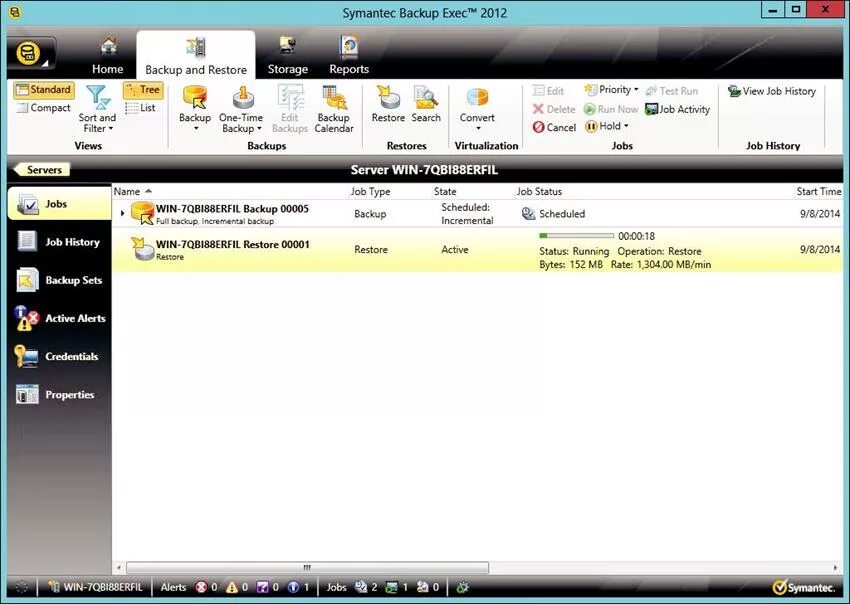Open the Priority dropdown
Image resolution: width=850 pixels, height=604 pixels.
click(x=611, y=89)
